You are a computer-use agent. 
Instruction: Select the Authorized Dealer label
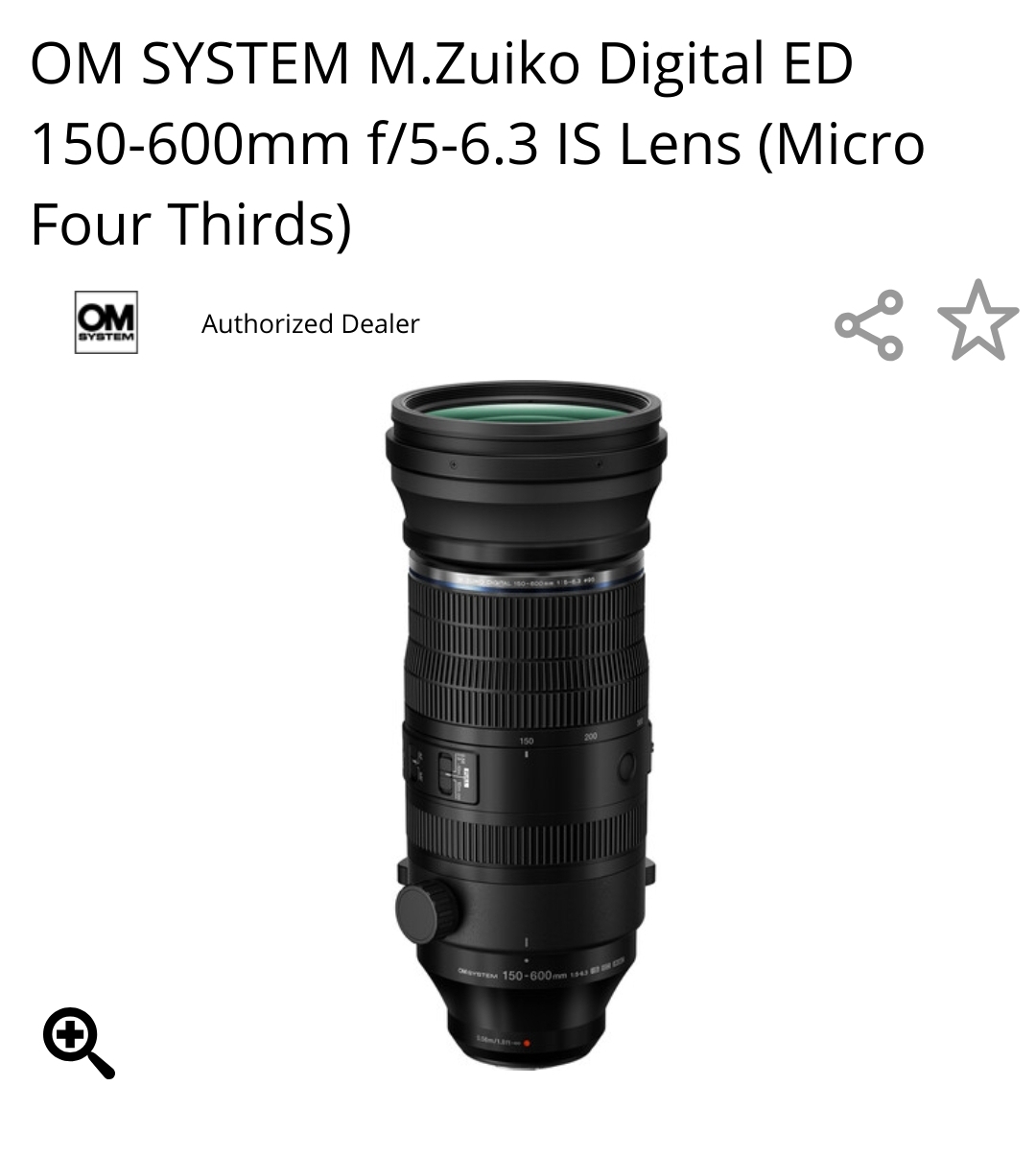point(310,324)
